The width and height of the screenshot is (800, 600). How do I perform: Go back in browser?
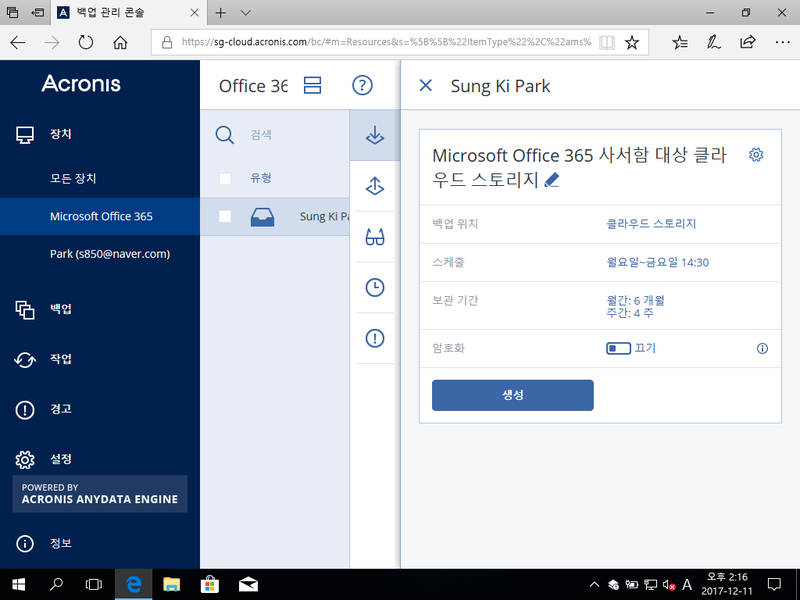click(18, 42)
